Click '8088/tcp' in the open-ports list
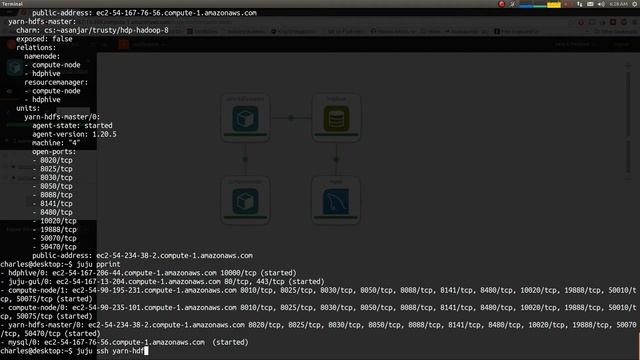The height and width of the screenshot is (360, 640). click(x=56, y=195)
